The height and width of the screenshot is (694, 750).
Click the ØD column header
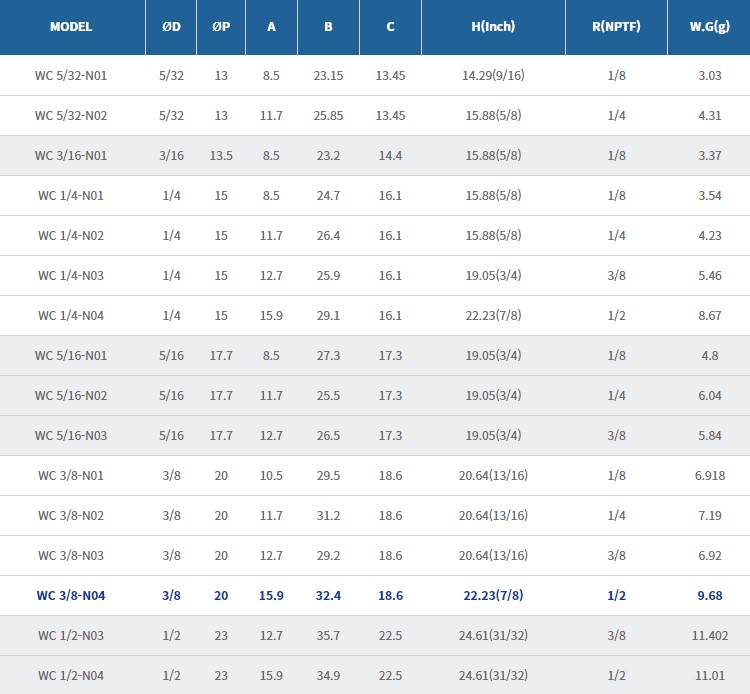171,27
